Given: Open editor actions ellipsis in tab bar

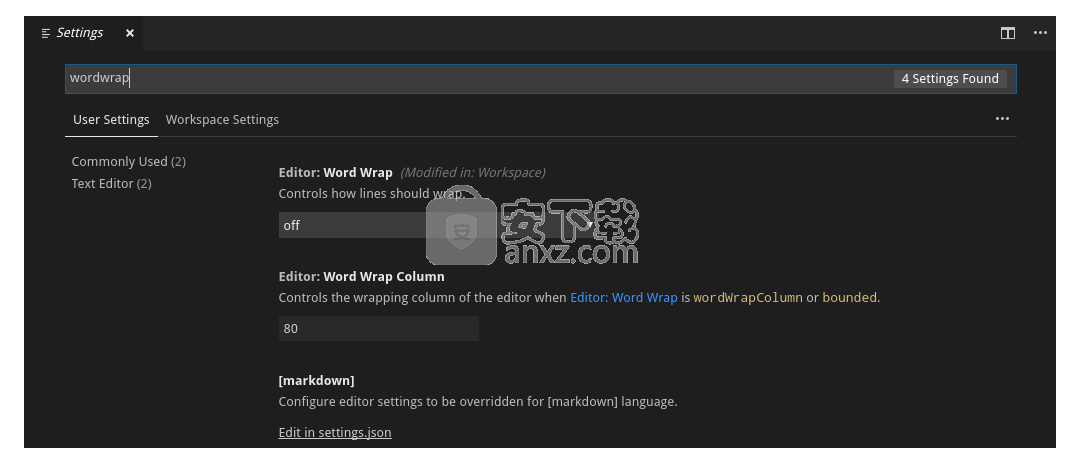Looking at the screenshot, I should (1040, 33).
